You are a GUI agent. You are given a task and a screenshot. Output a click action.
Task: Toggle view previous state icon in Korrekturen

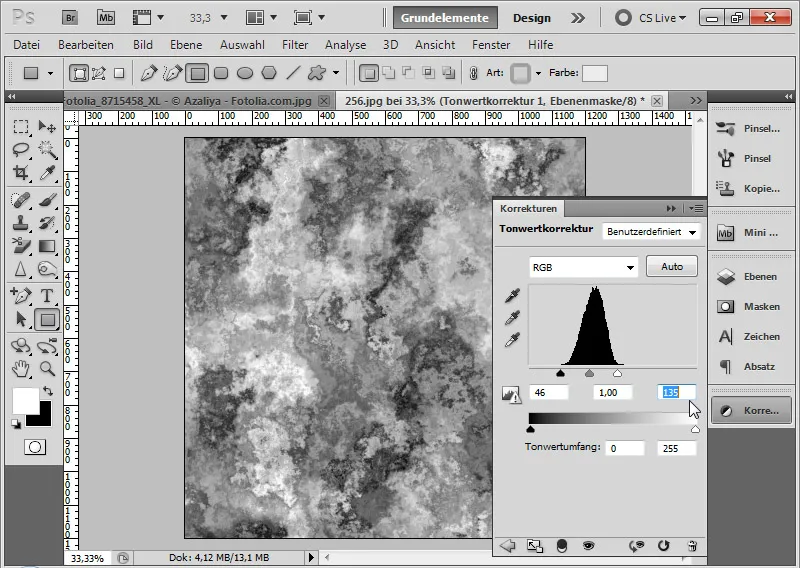[636, 546]
